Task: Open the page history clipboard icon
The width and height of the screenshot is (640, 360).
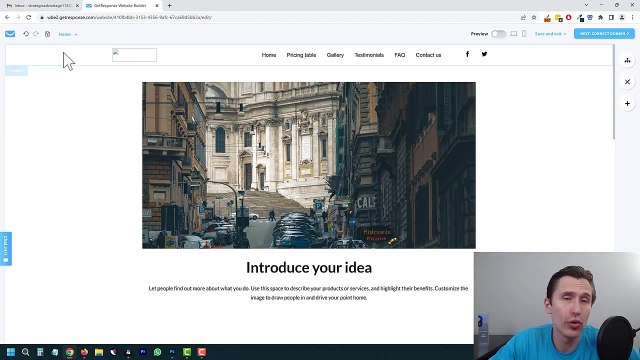Action: point(47,34)
